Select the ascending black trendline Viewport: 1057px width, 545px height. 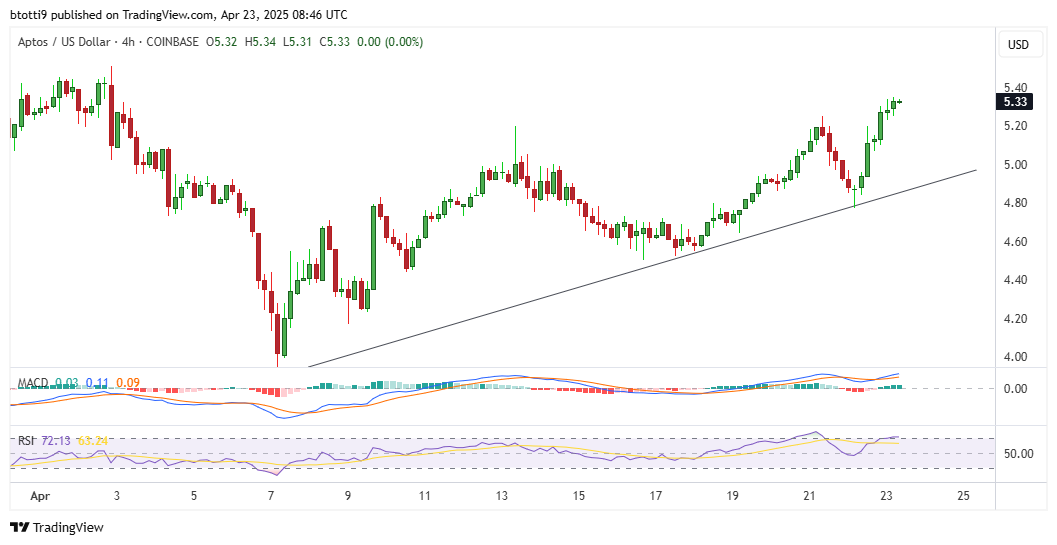(640, 268)
